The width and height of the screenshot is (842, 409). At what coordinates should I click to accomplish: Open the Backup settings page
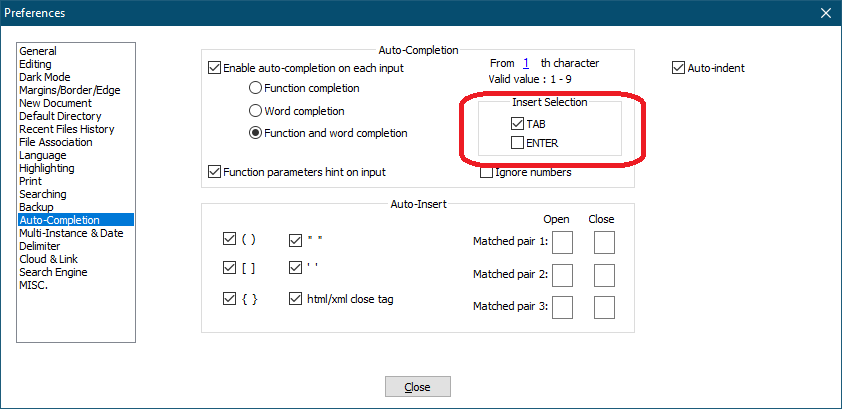(x=36, y=207)
